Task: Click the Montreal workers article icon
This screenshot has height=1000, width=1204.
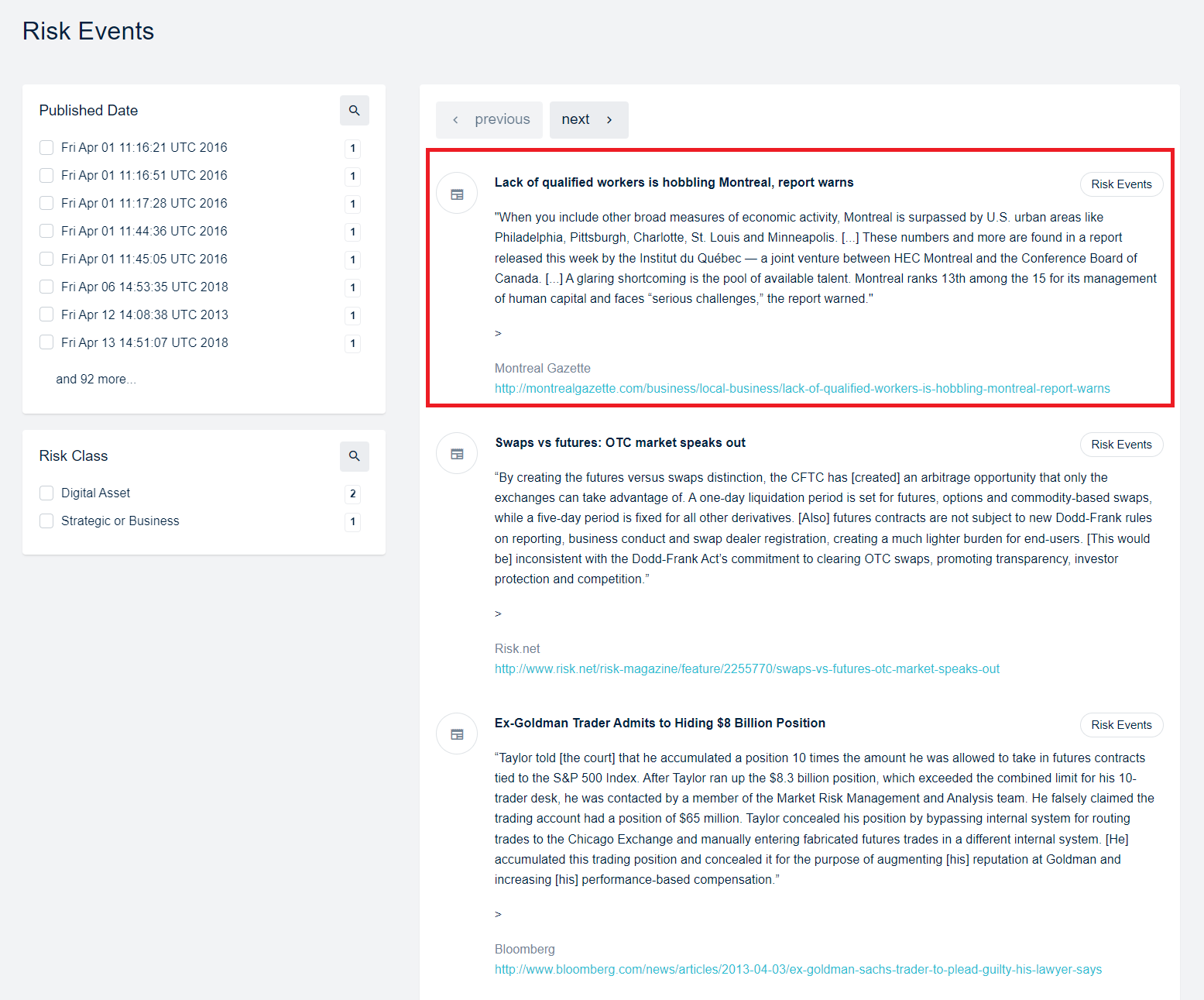Action: tap(457, 194)
